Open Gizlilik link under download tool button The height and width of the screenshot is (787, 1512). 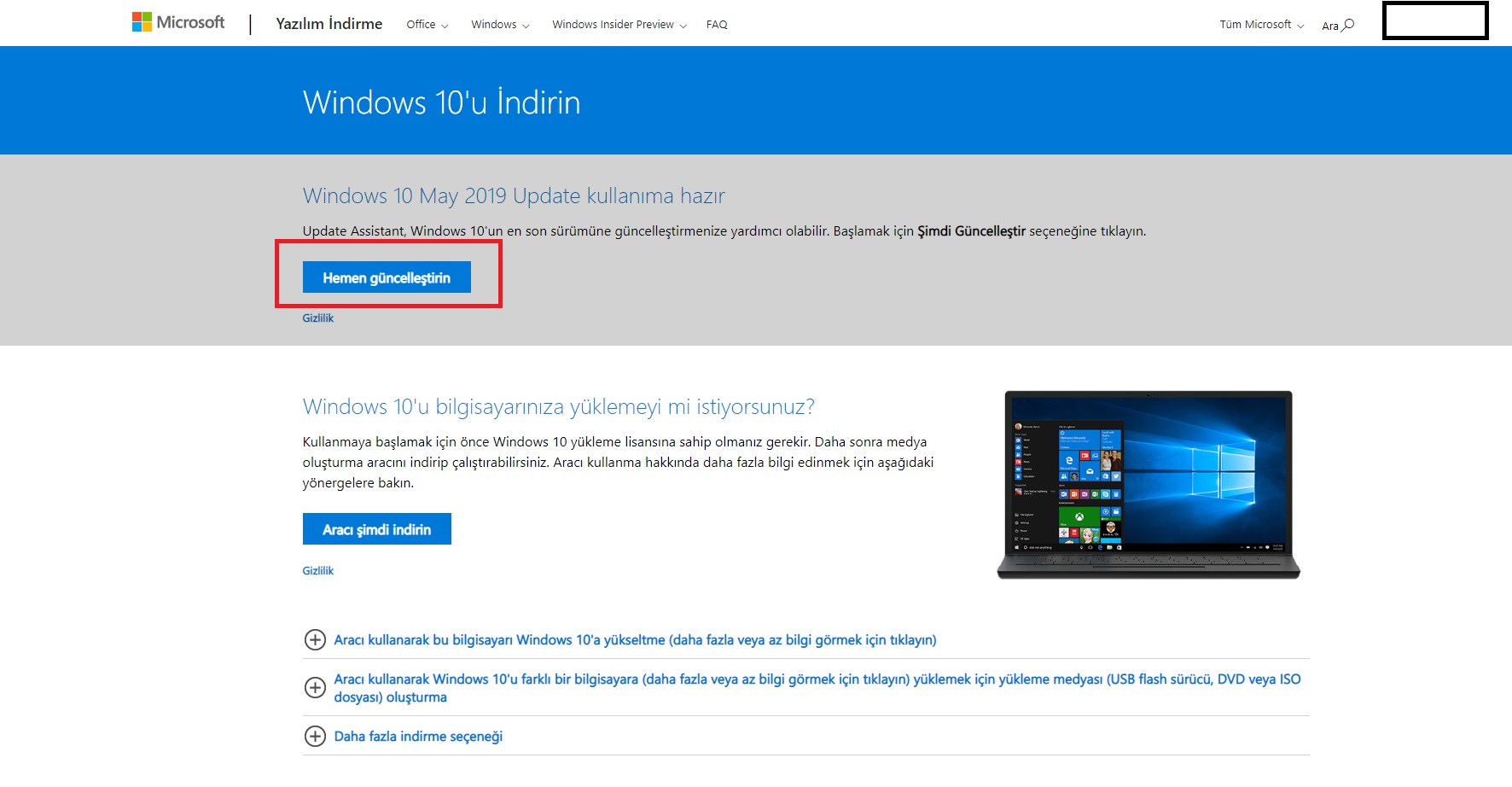click(318, 571)
